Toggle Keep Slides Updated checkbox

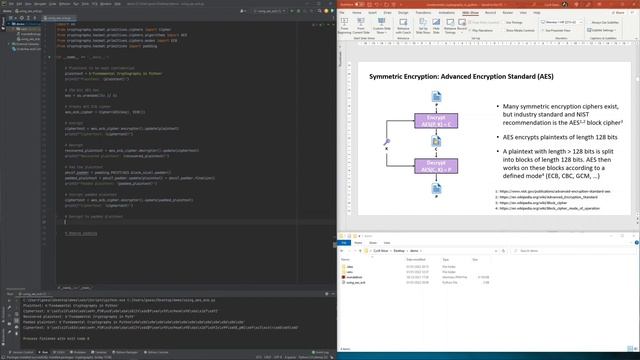point(484,22)
